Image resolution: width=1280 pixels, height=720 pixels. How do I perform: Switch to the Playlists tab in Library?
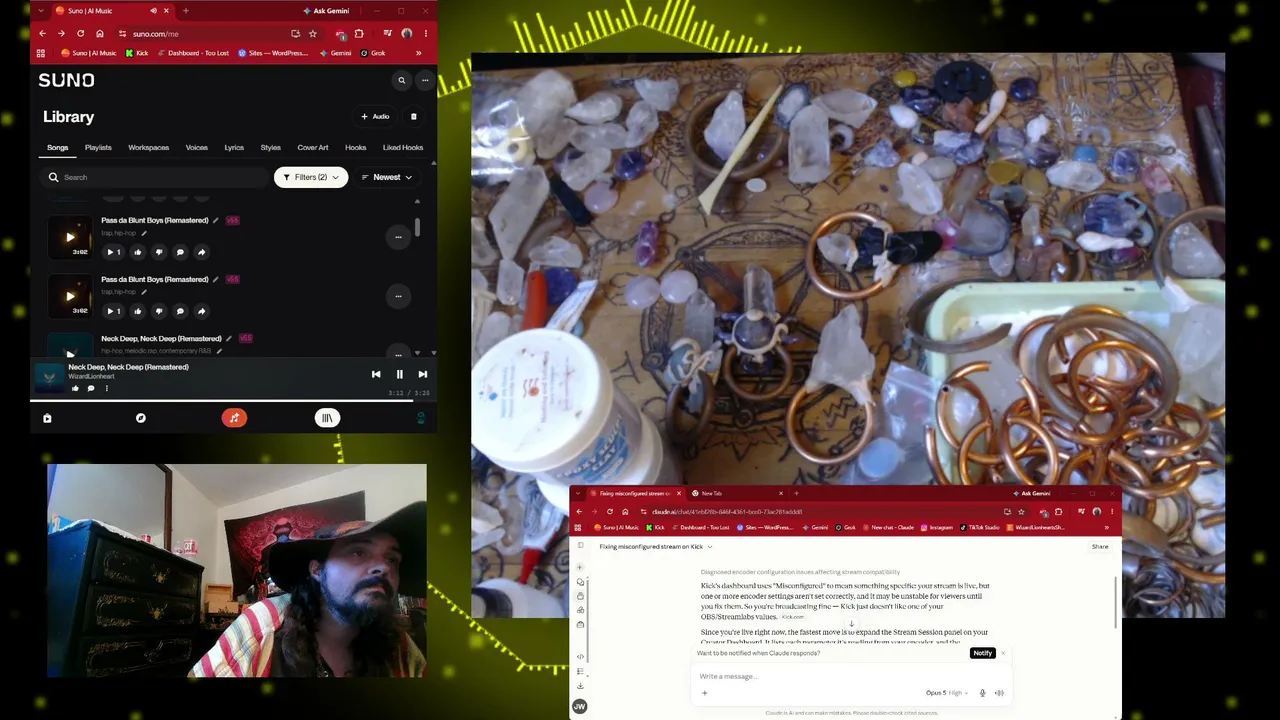point(98,148)
